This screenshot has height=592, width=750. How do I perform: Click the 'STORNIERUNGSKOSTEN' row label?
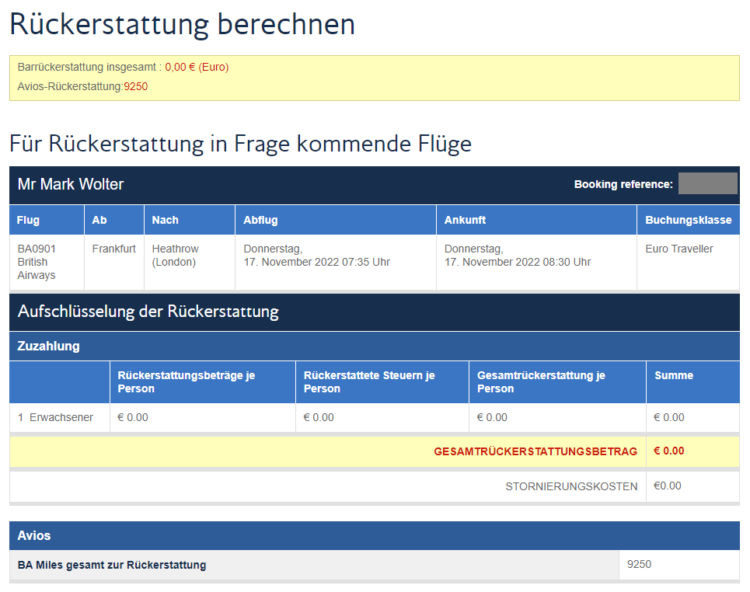pyautogui.click(x=571, y=487)
